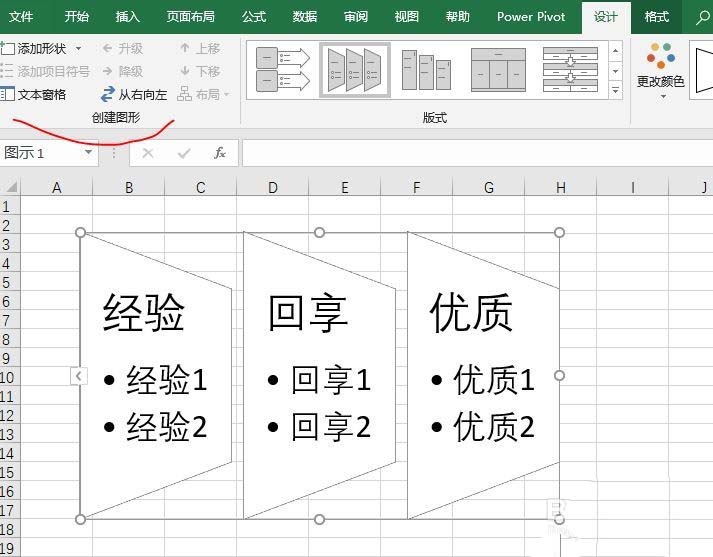Screen dimensions: 713x557
Task: Select row 1 header
Action: coord(10,207)
